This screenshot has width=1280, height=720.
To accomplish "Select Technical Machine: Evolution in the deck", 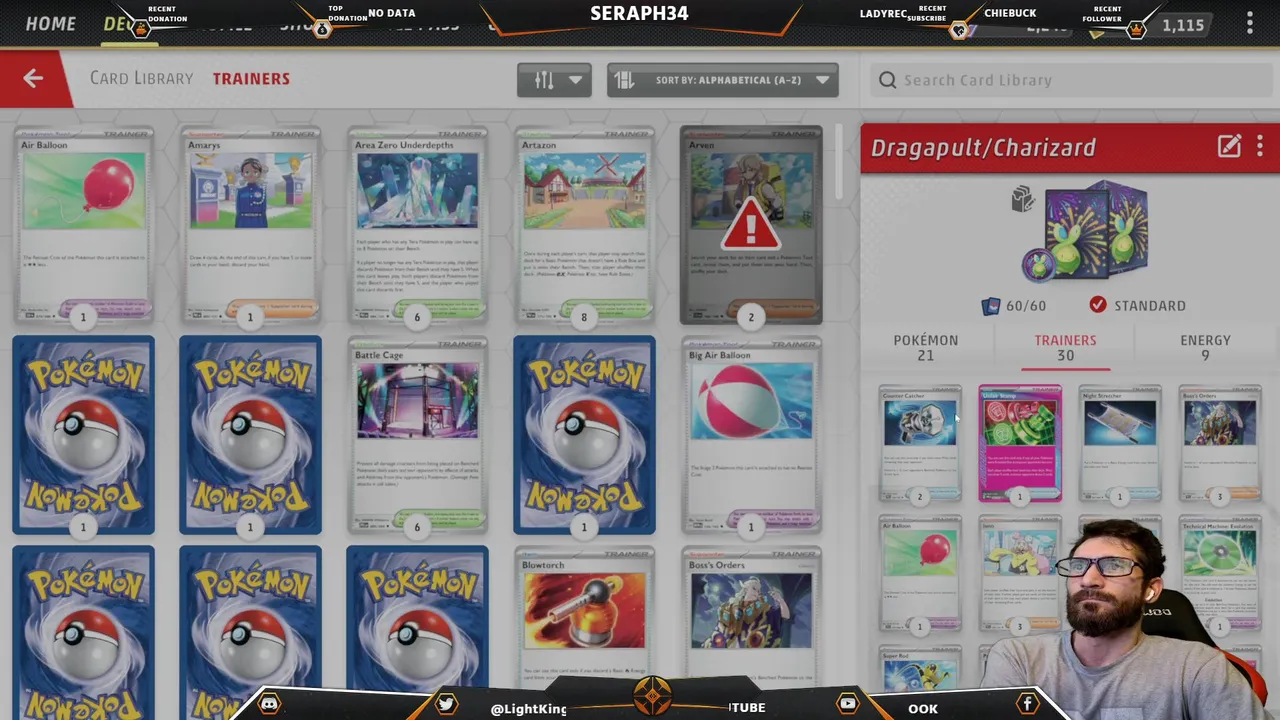I will (1220, 572).
